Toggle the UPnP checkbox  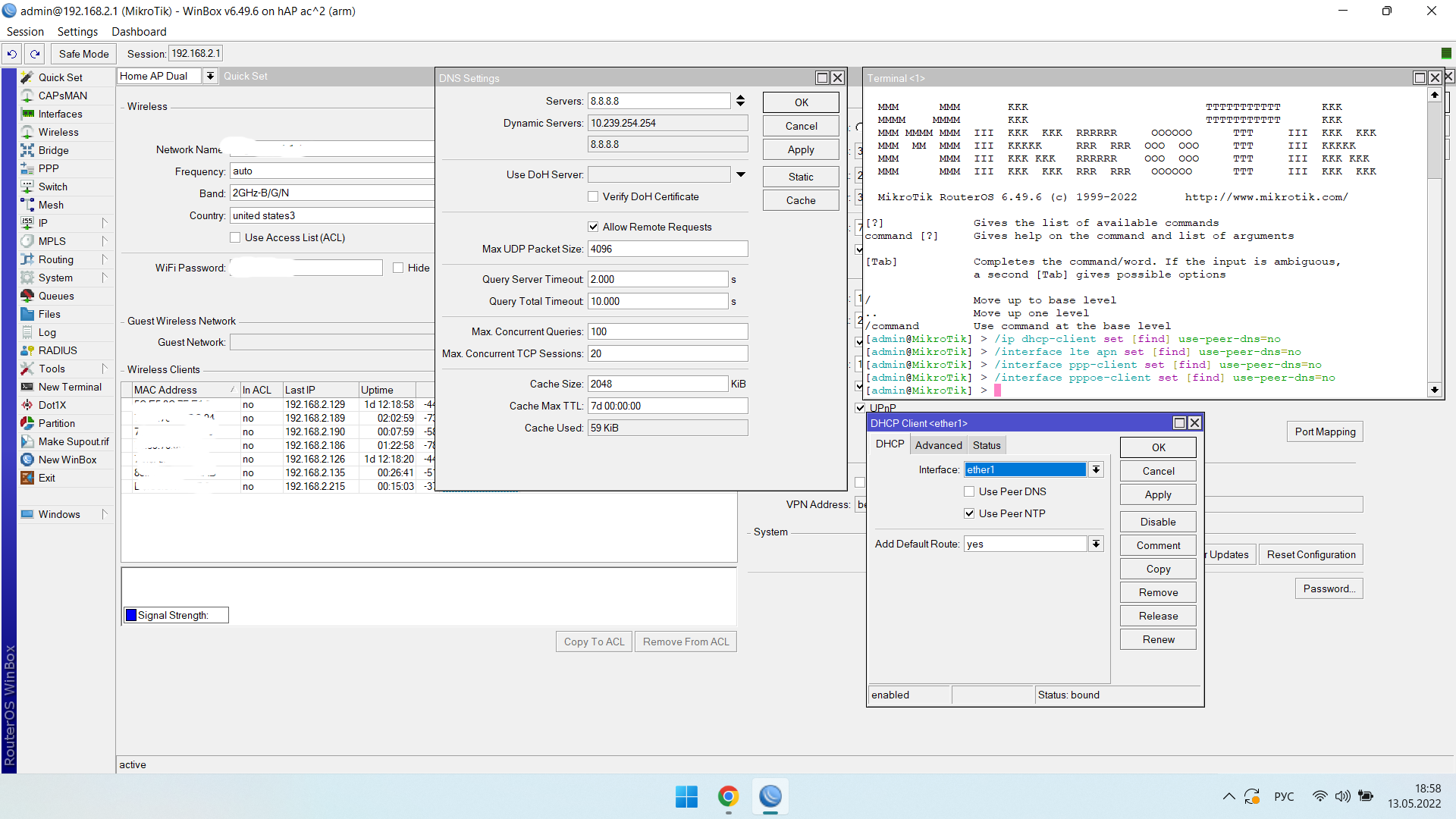860,408
